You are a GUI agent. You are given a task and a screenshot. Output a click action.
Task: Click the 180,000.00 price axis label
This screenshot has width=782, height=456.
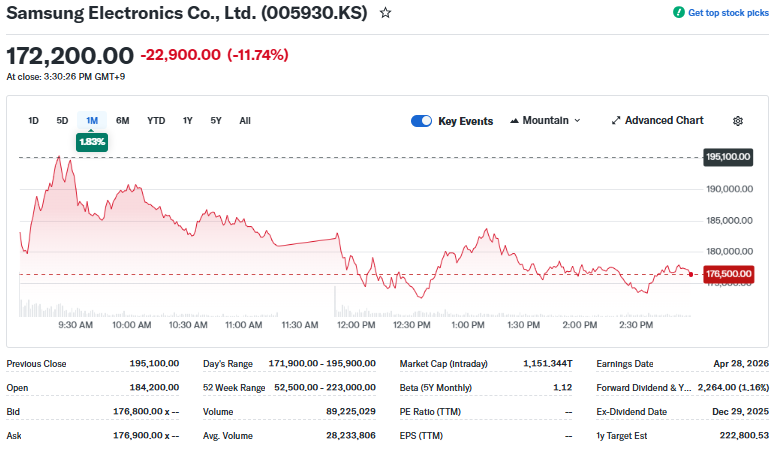pyautogui.click(x=729, y=251)
